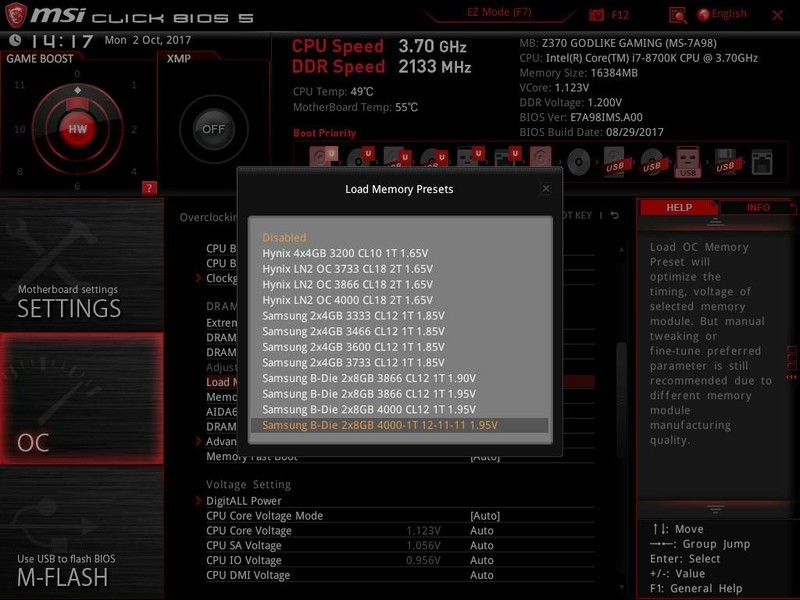This screenshot has width=800, height=600.
Task: Click the CPU IO Voltage Auto field
Action: point(482,560)
